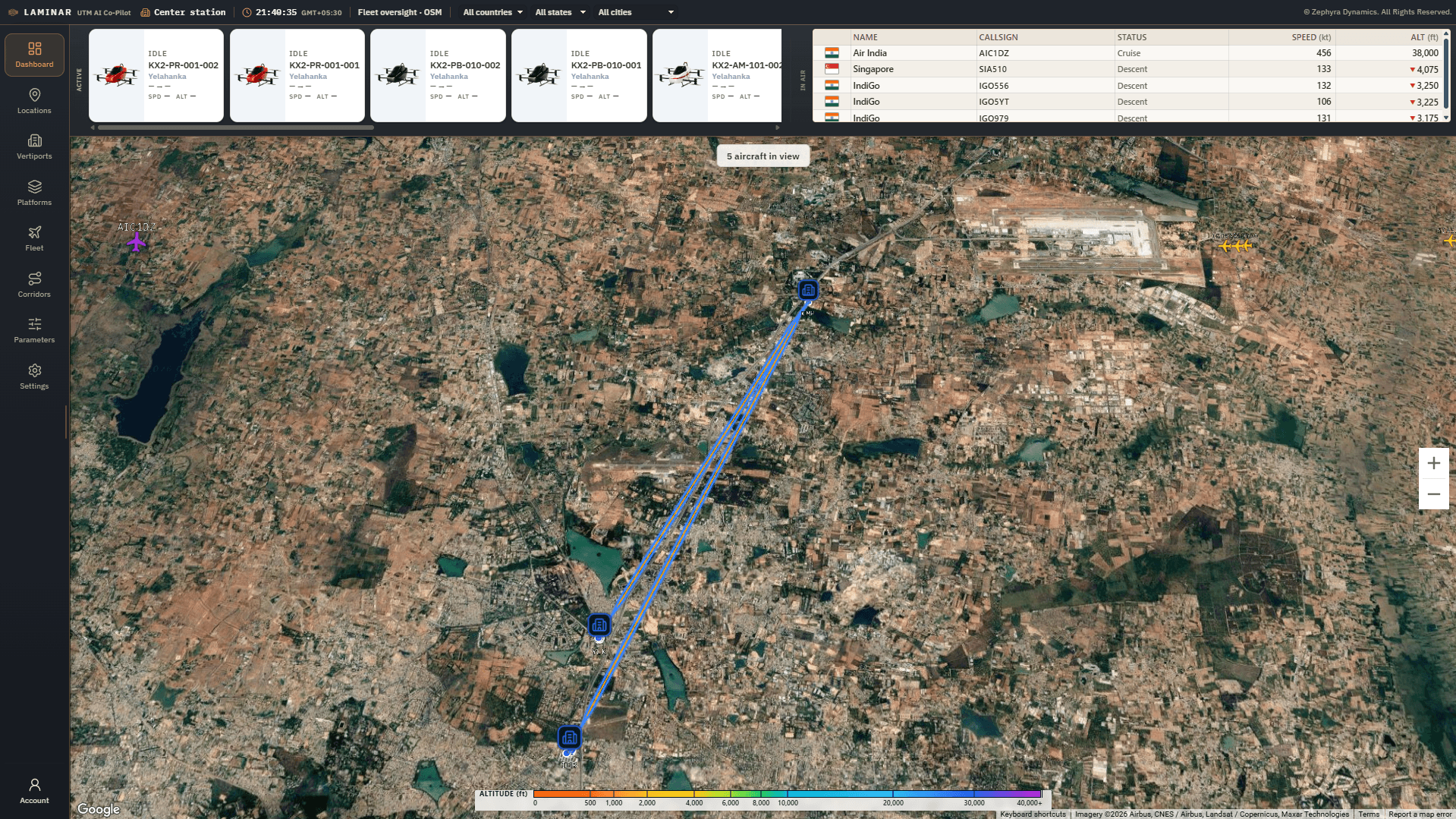Click the ACTIVE vertical panel label

point(79,80)
